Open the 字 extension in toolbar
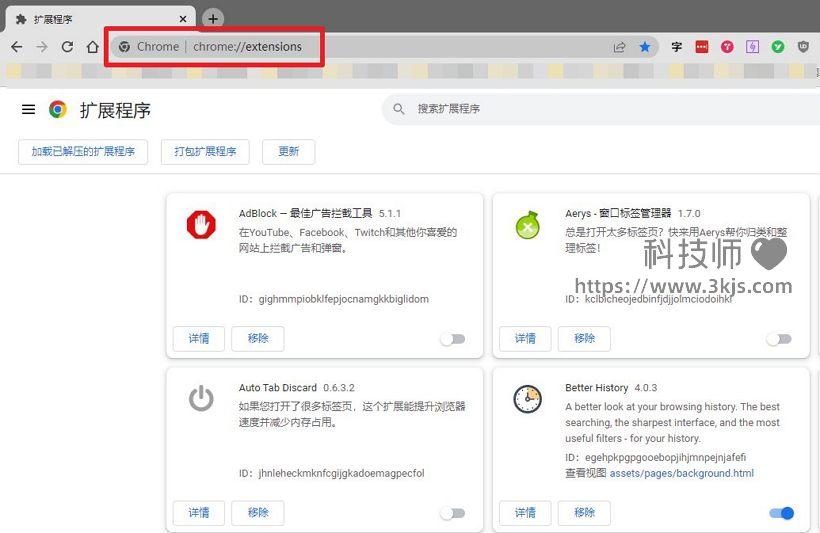Viewport: 820px width, 533px height. [676, 47]
